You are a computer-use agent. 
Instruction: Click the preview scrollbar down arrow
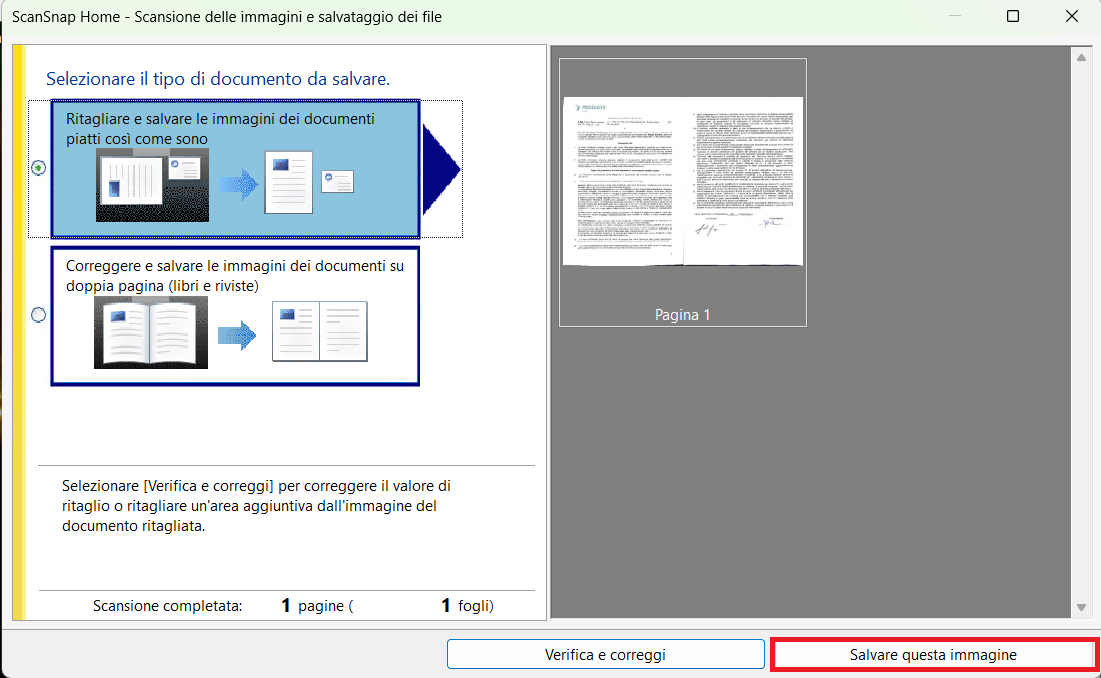tap(1080, 607)
